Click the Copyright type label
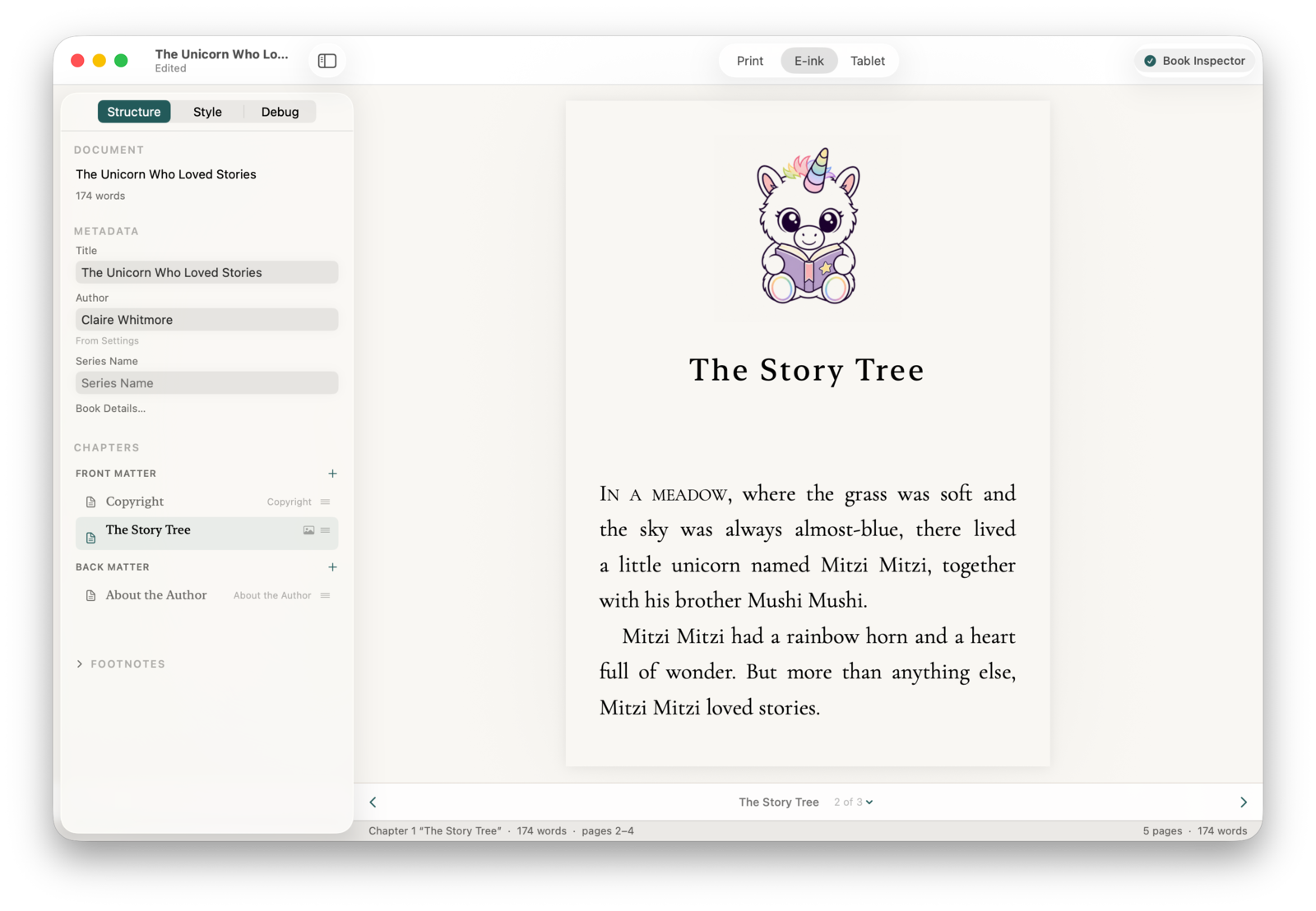The image size is (1316, 911). [x=289, y=502]
